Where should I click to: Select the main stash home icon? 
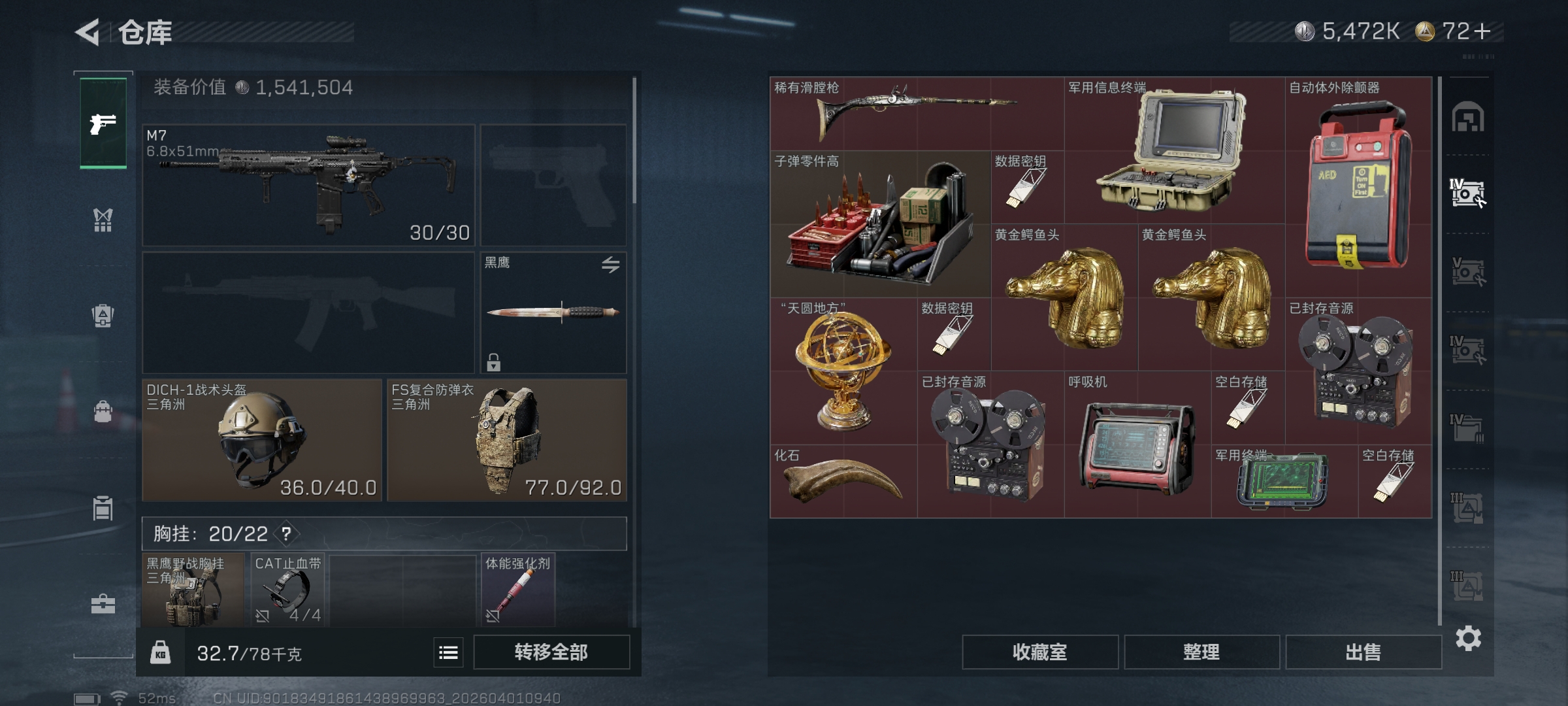pyautogui.click(x=1468, y=116)
